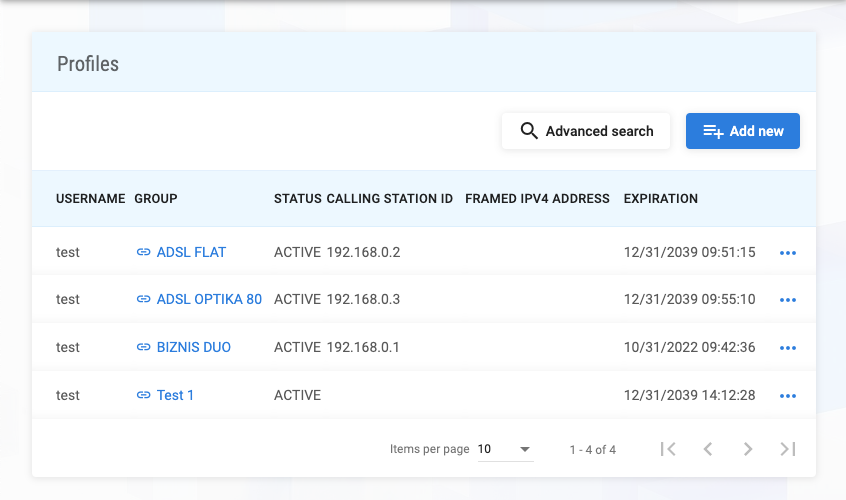This screenshot has height=500, width=846.
Task: Open the ADSL OPTIKA 80 group link
Action: coord(209,299)
